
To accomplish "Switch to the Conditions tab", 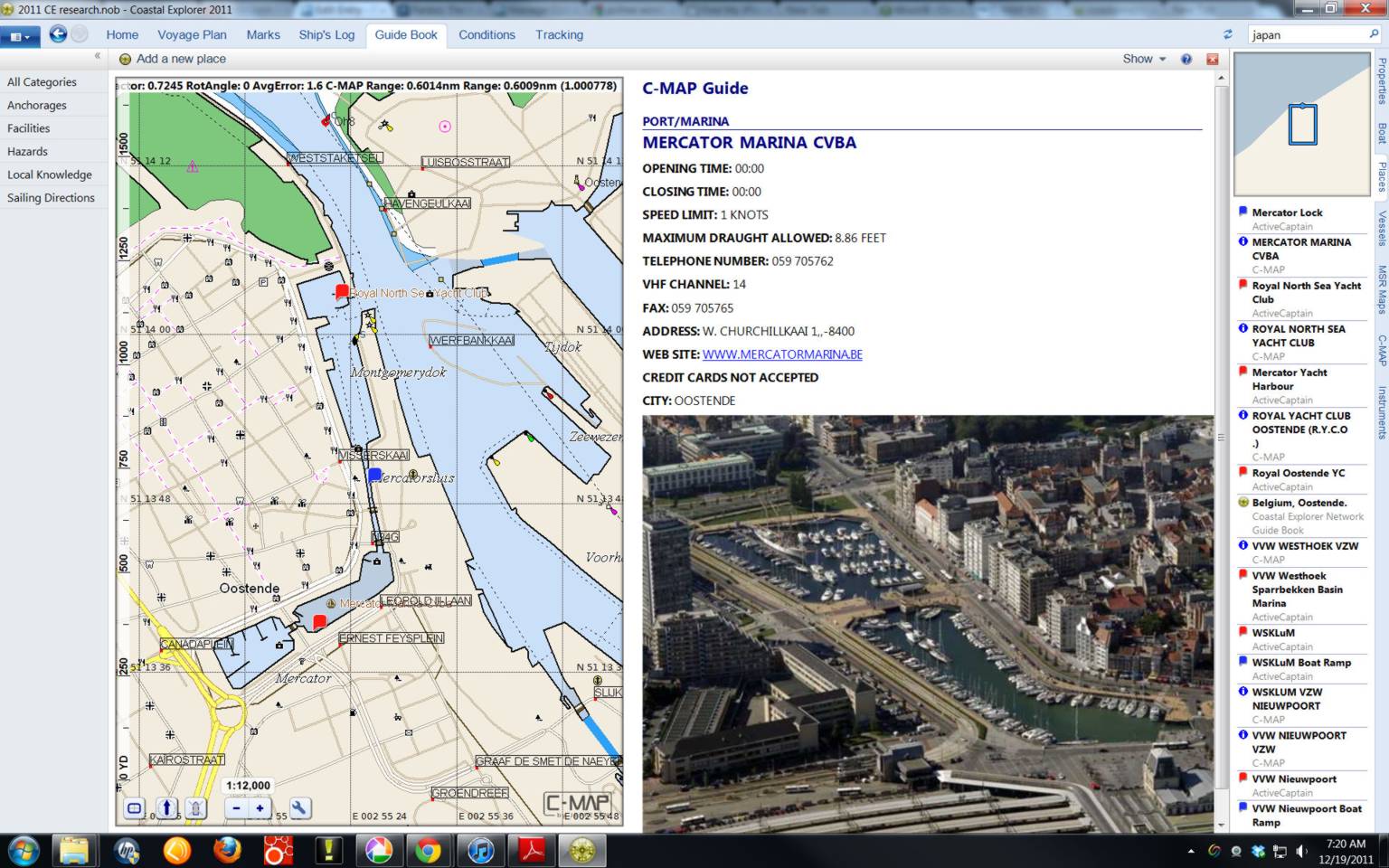I will tap(487, 34).
